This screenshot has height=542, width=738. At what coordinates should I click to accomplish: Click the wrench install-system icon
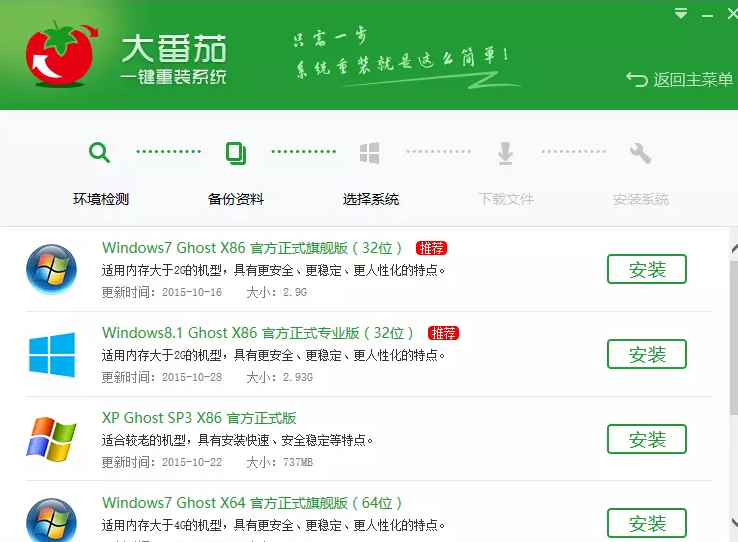(641, 153)
